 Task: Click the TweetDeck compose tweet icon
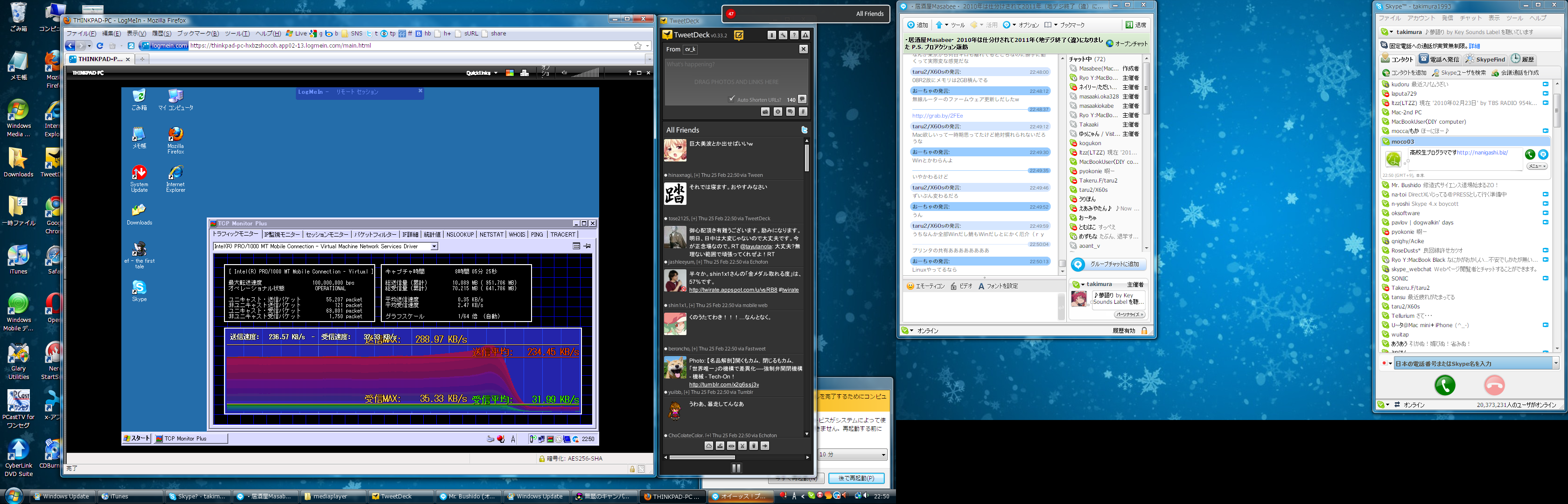point(738,35)
